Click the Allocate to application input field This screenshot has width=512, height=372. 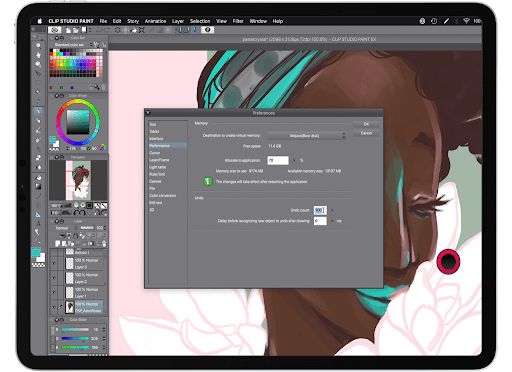click(x=278, y=160)
